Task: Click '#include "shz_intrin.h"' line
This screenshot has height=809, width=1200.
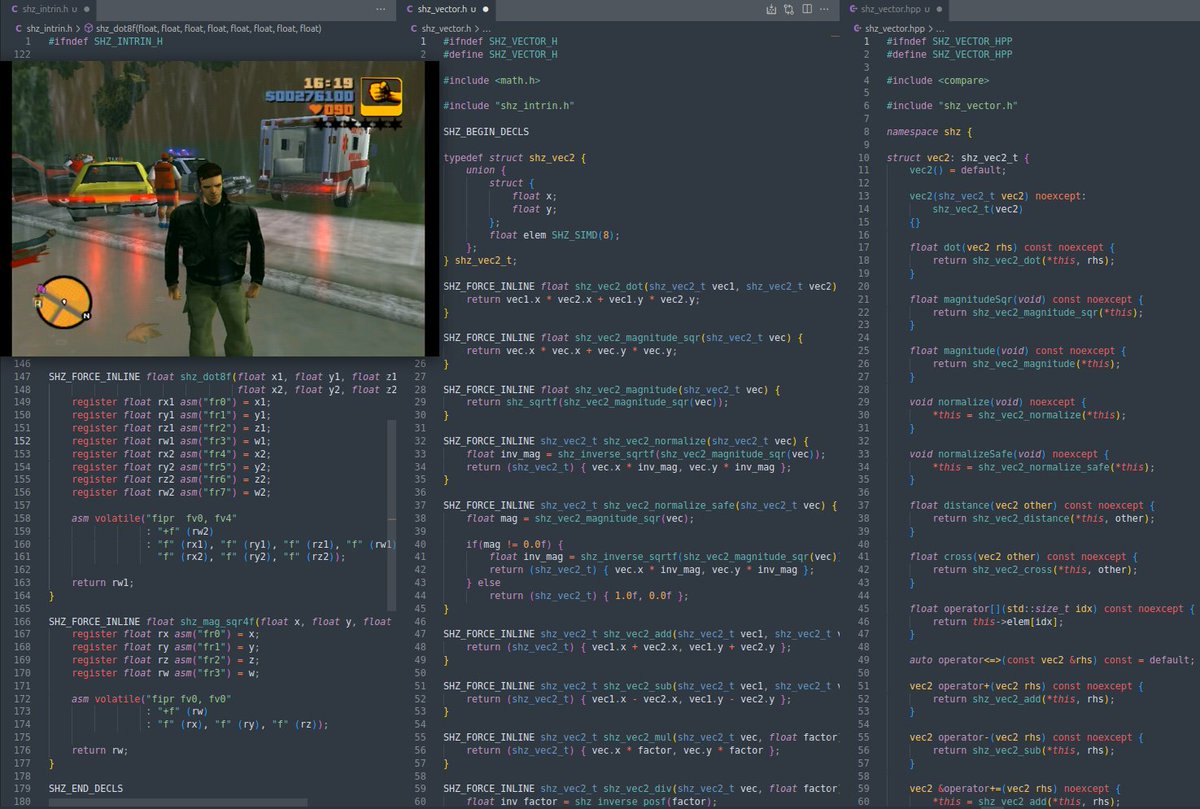Action: [x=509, y=106]
